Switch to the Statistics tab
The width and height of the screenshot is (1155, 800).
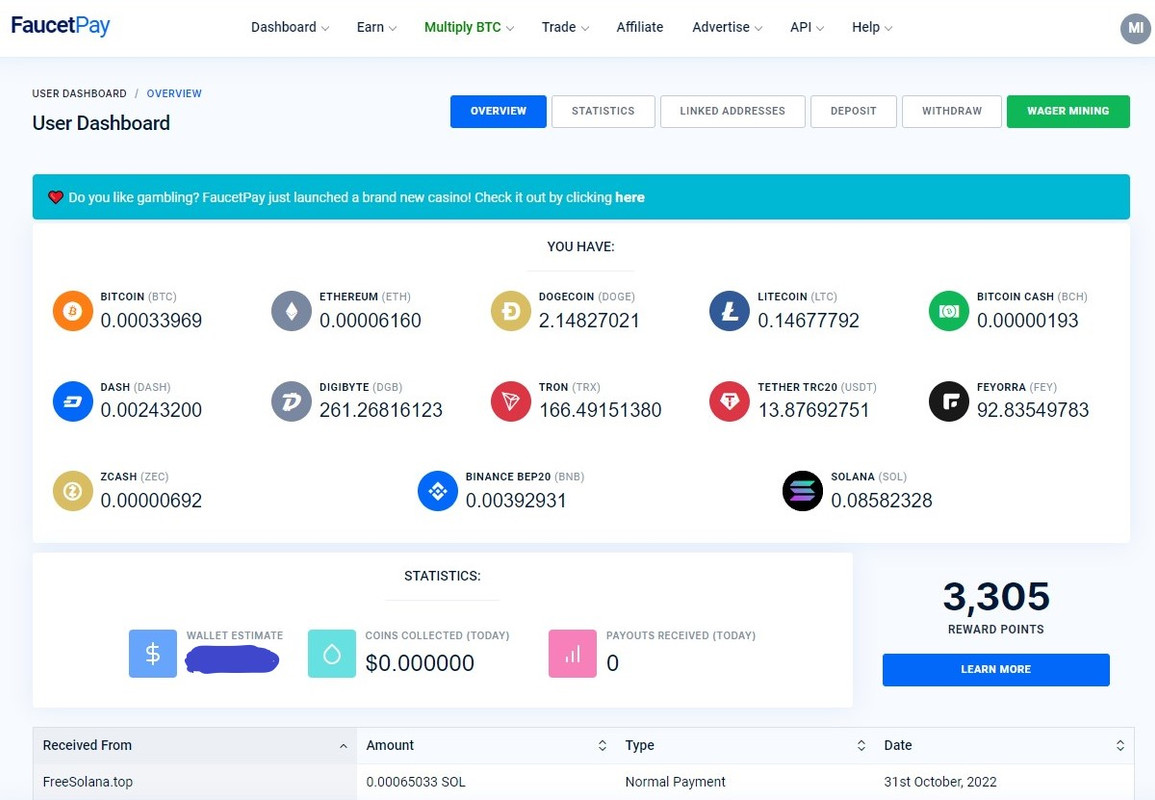coord(603,111)
